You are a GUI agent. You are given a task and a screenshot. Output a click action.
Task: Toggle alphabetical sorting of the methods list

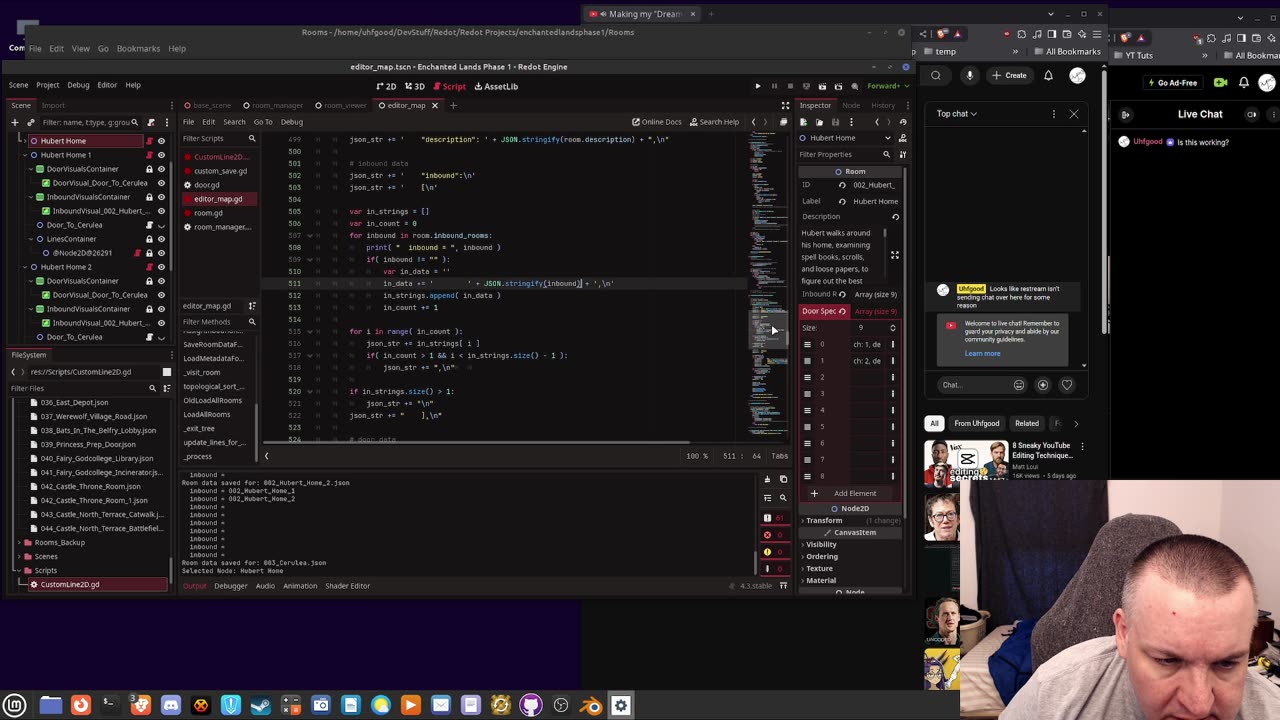pos(252,306)
